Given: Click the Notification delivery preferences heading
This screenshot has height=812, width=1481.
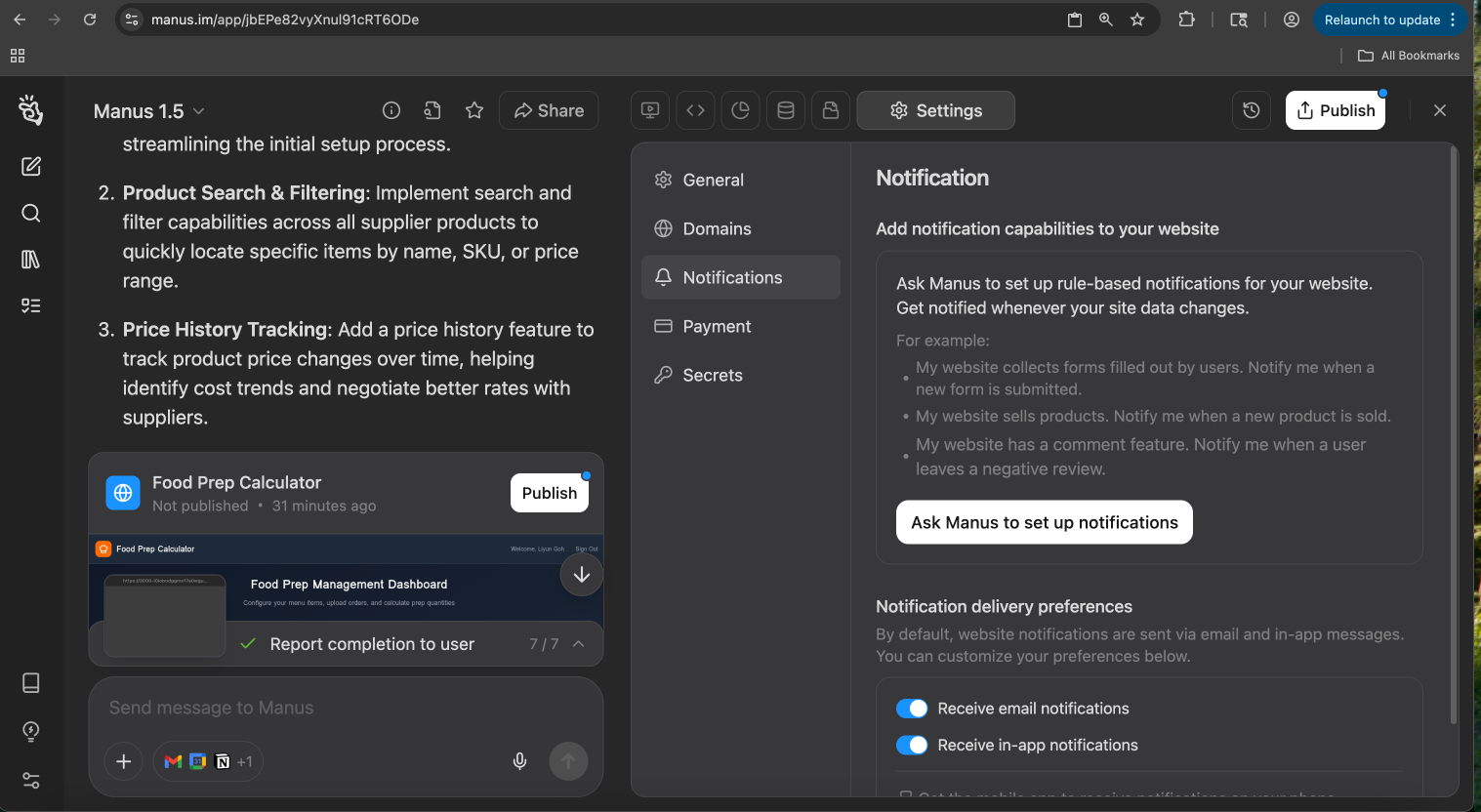Looking at the screenshot, I should coord(1004,606).
